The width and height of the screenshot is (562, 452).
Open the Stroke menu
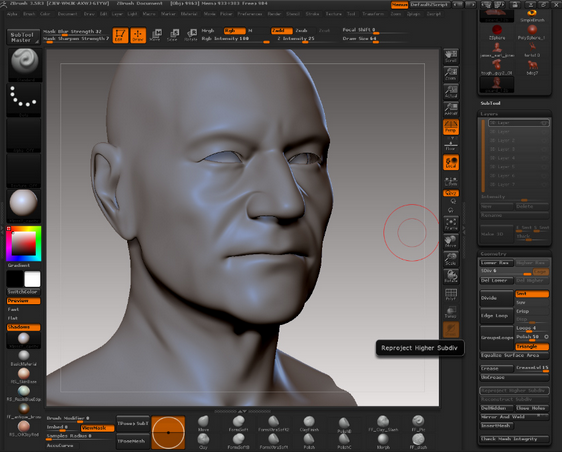click(312, 14)
